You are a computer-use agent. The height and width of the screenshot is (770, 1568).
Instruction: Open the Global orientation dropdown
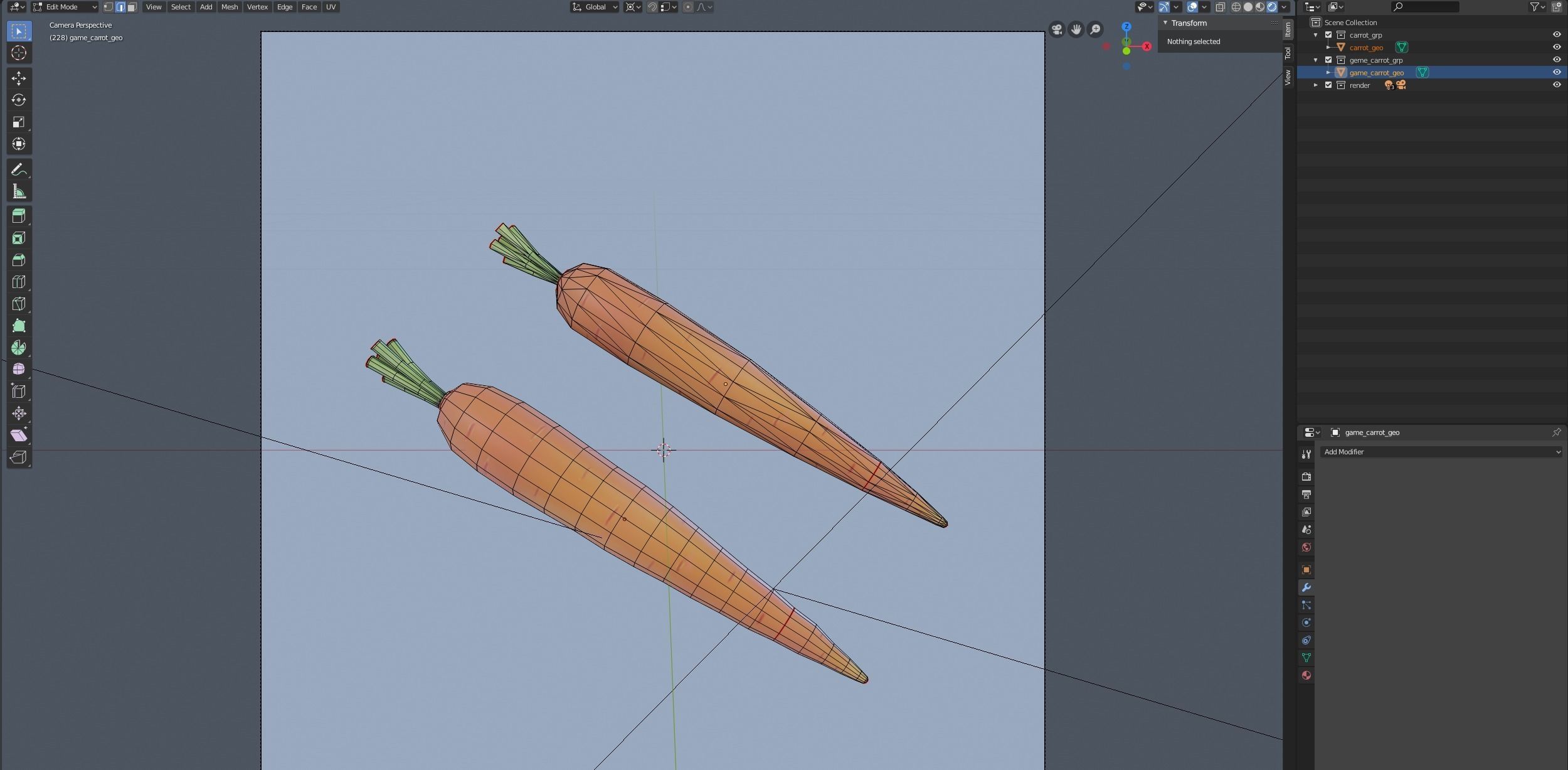(595, 7)
